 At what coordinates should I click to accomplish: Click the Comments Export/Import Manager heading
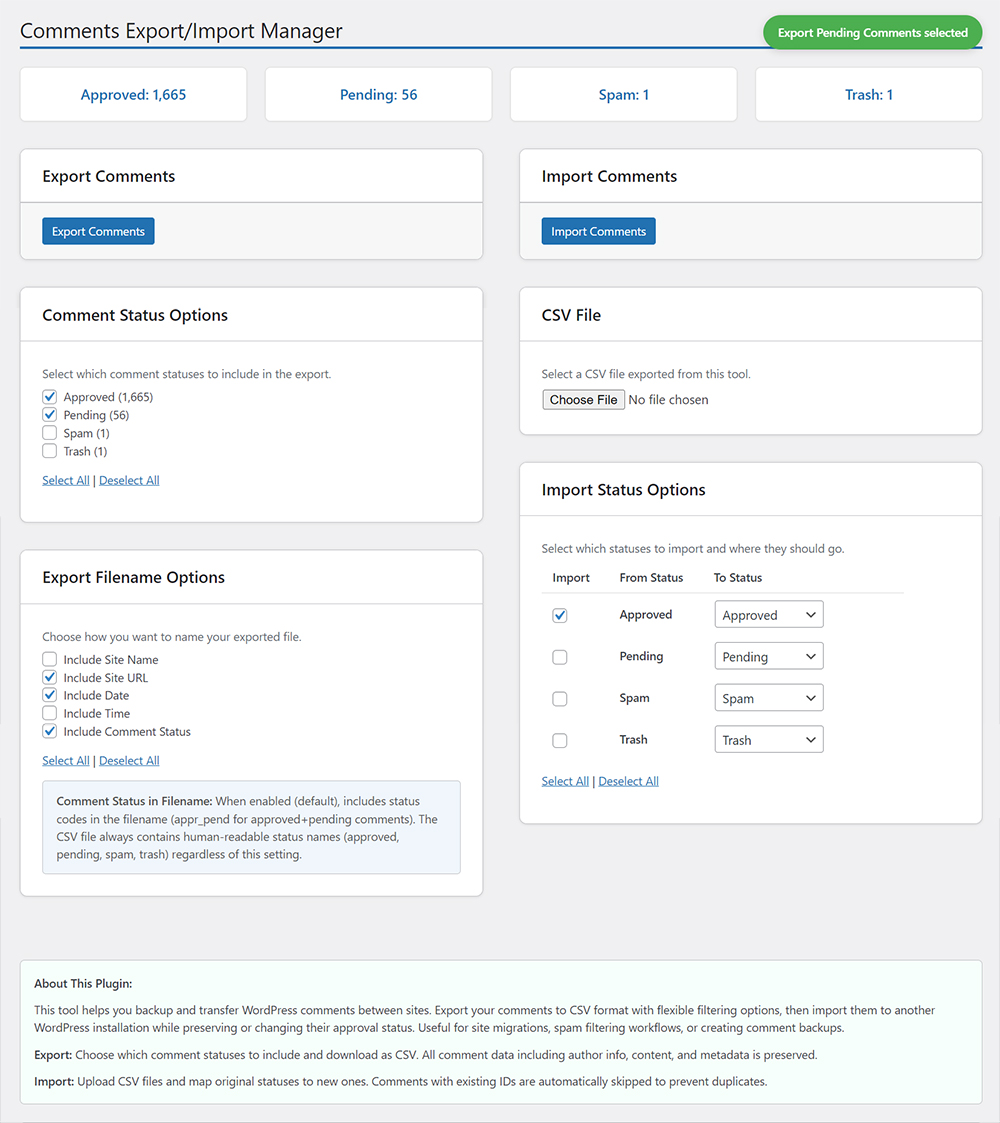tap(181, 31)
